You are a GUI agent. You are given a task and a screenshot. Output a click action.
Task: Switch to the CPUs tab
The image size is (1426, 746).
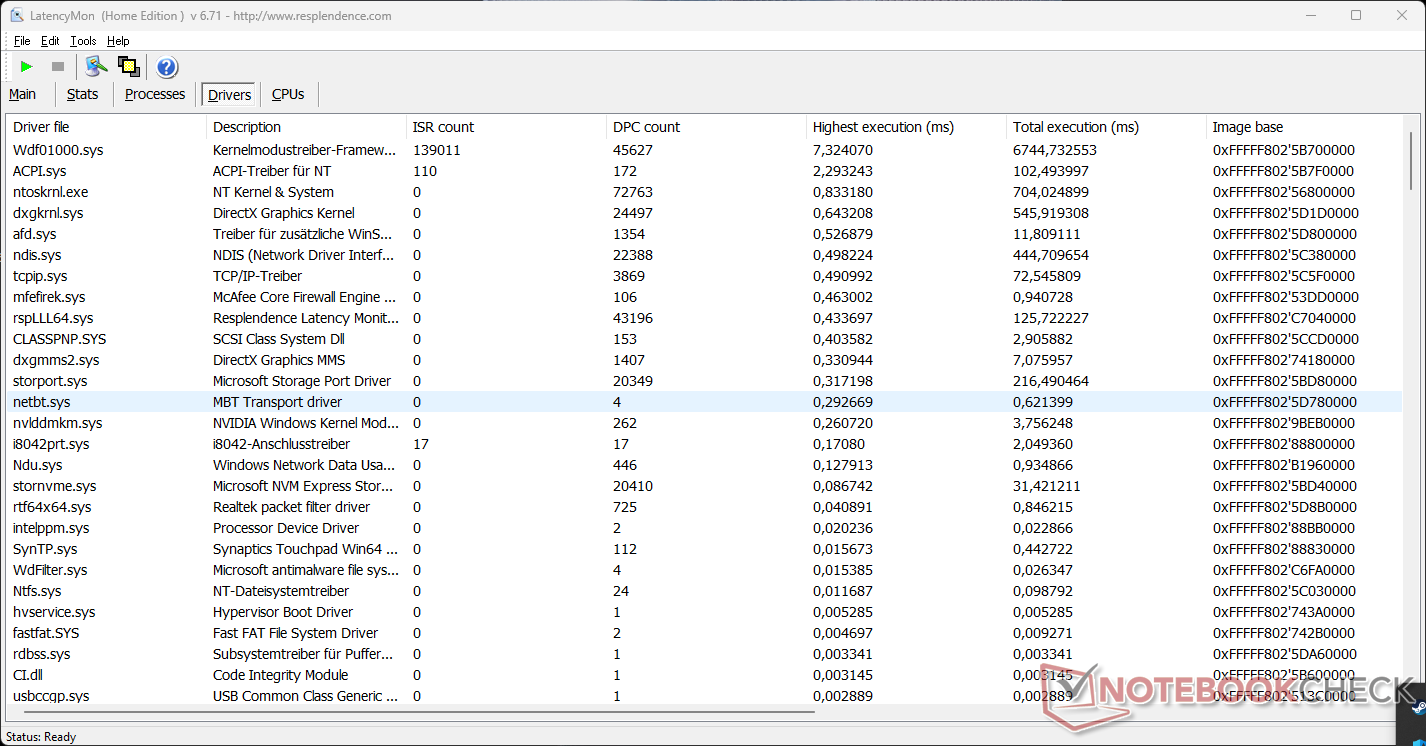[288, 94]
